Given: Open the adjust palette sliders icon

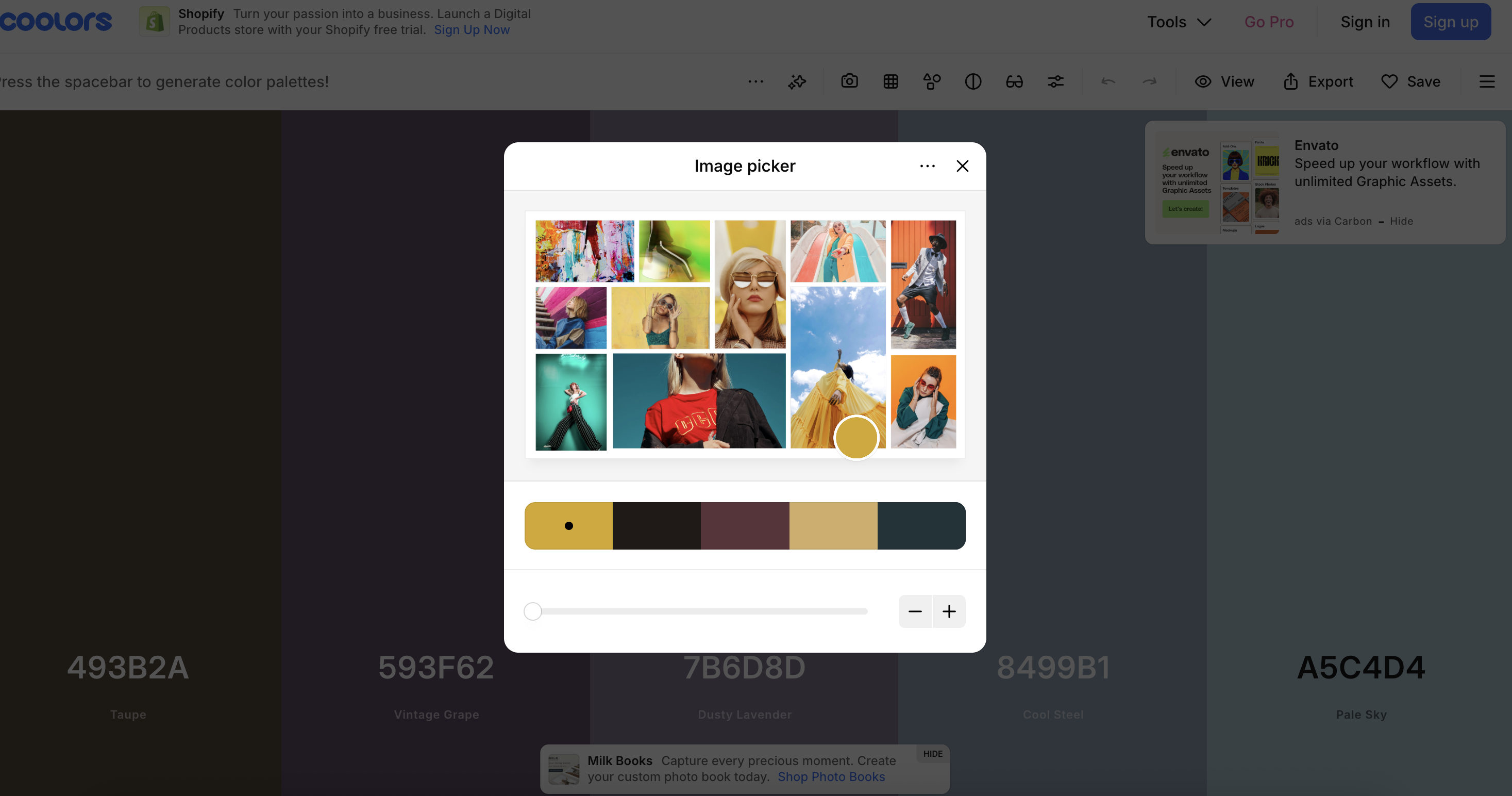Looking at the screenshot, I should 1055,81.
